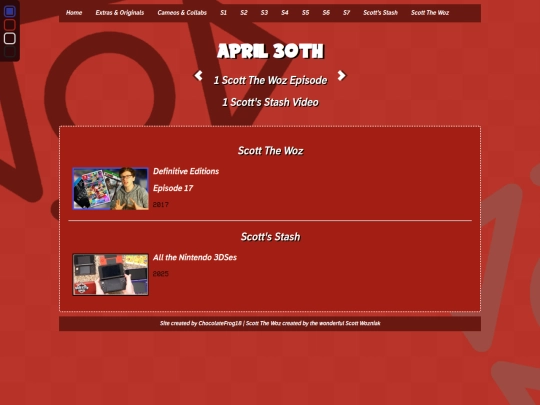Screen dimensions: 540x405
Task: Click the Scott The Woz section heading
Action: [270, 150]
